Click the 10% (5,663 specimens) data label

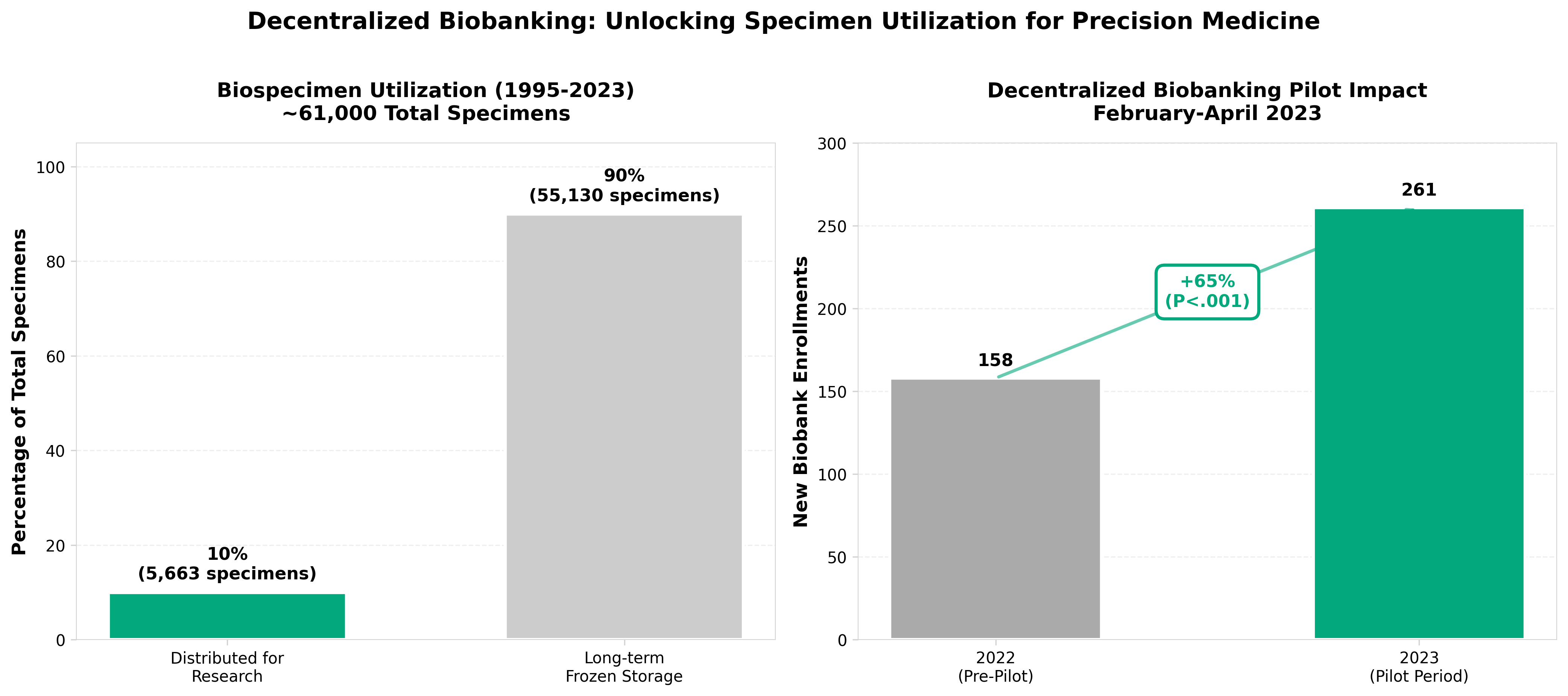click(x=227, y=564)
